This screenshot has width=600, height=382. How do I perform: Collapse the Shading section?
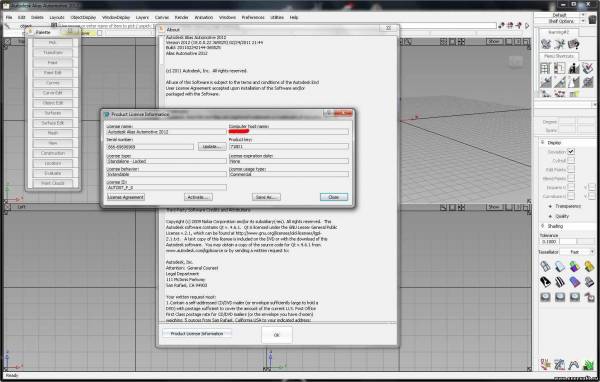click(x=543, y=226)
